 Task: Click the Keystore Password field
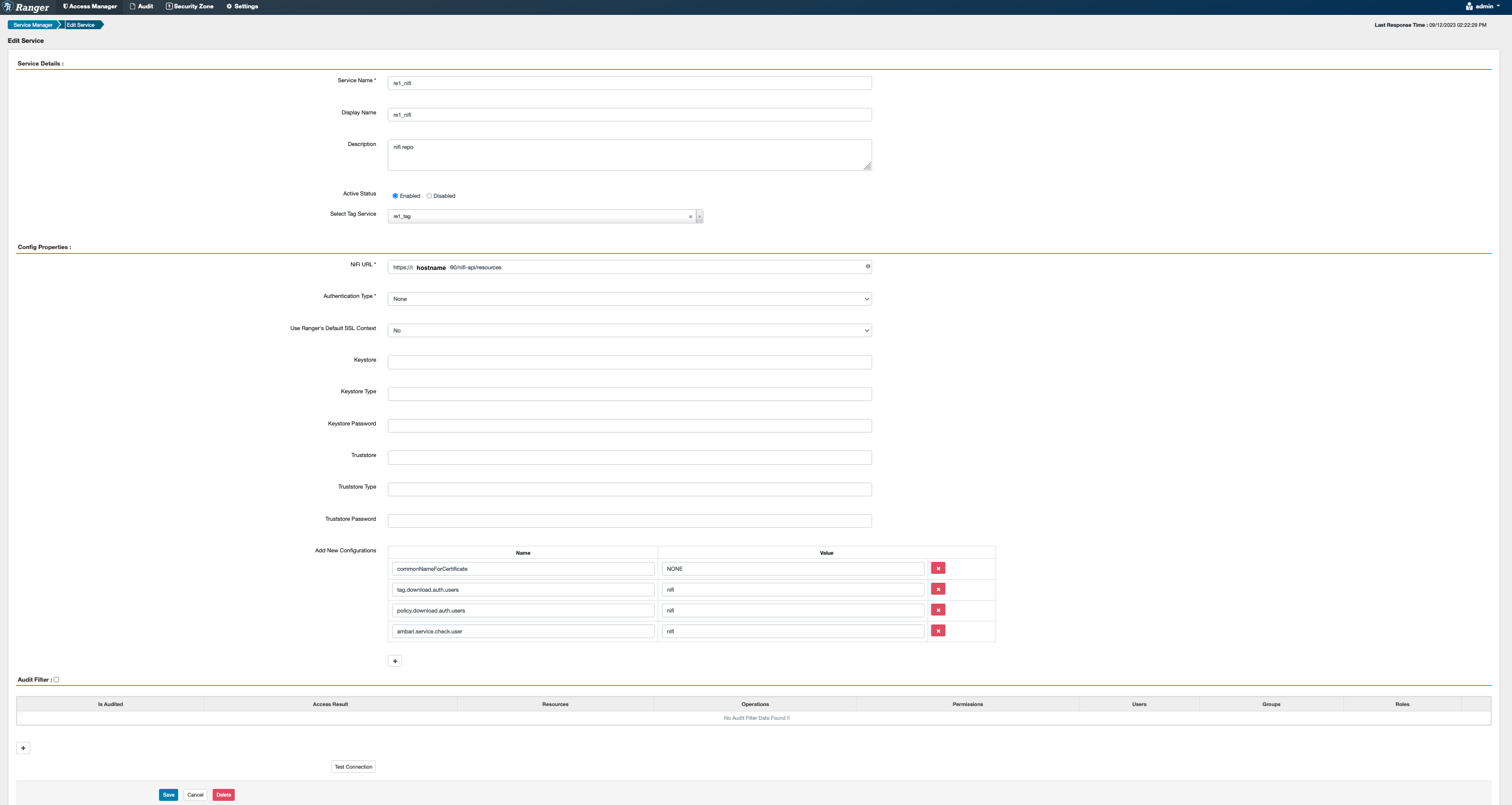(x=630, y=426)
